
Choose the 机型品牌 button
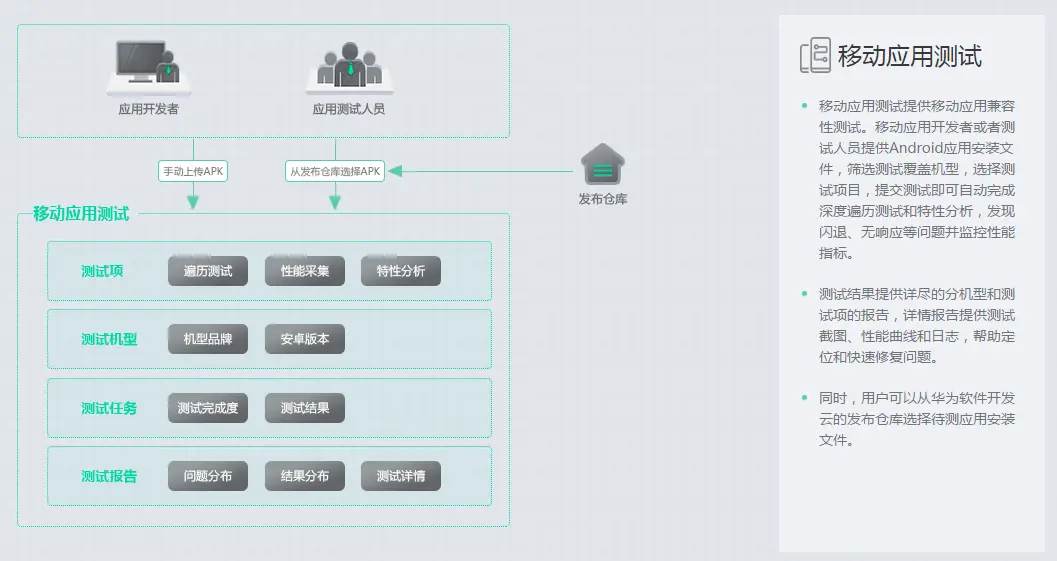click(208, 339)
